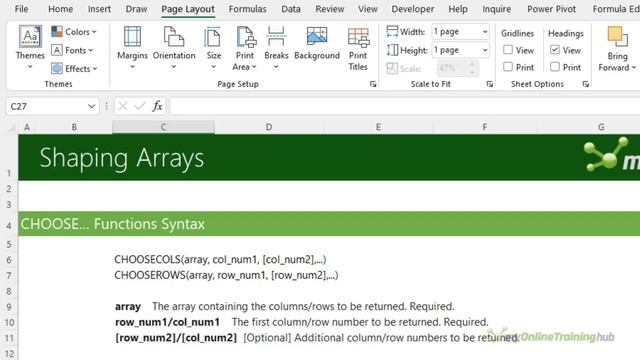Switch to the Developer tab
This screenshot has height=360, width=640.
pos(413,9)
